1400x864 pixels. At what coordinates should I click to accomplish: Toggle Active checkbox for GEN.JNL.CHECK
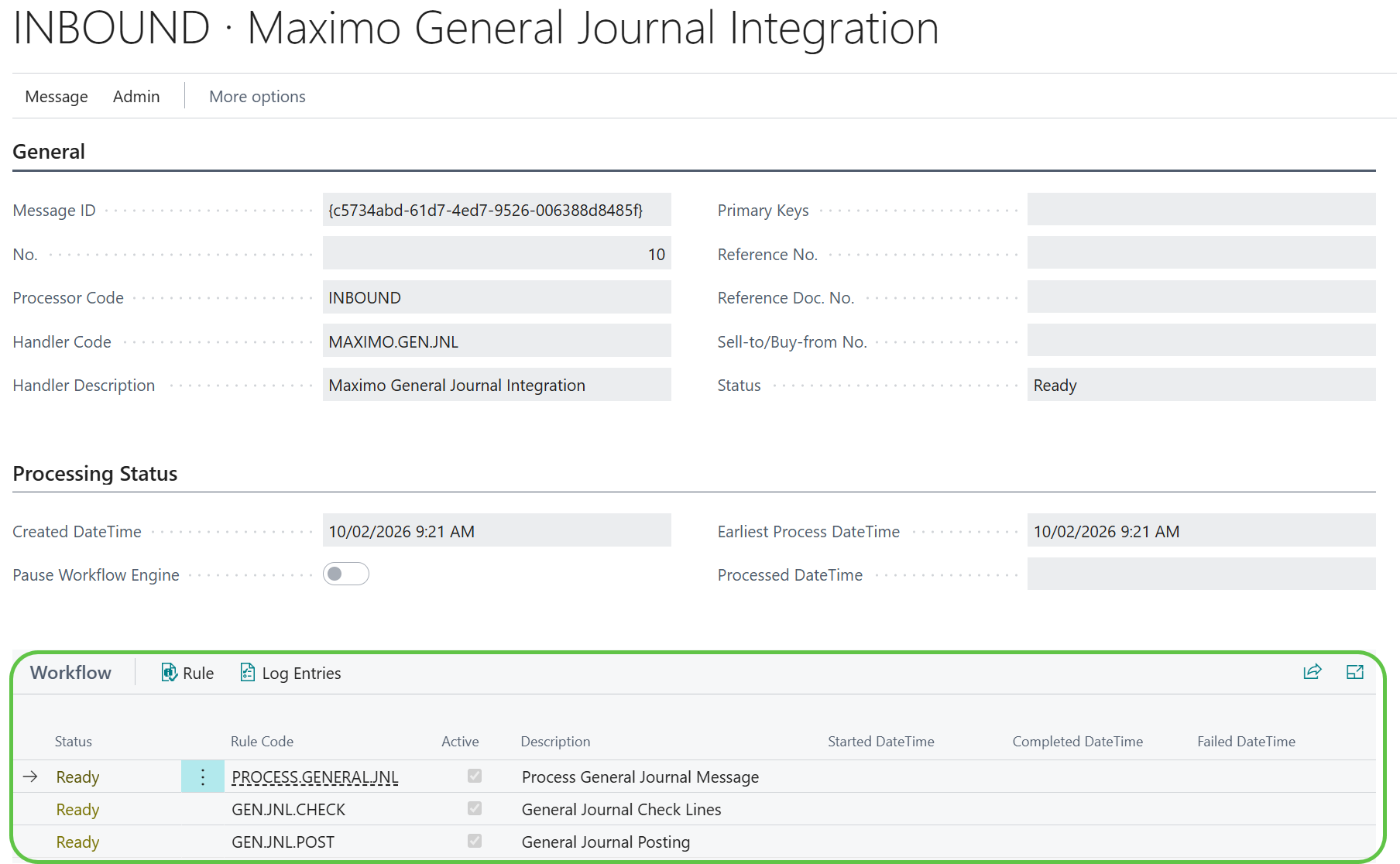pos(475,808)
